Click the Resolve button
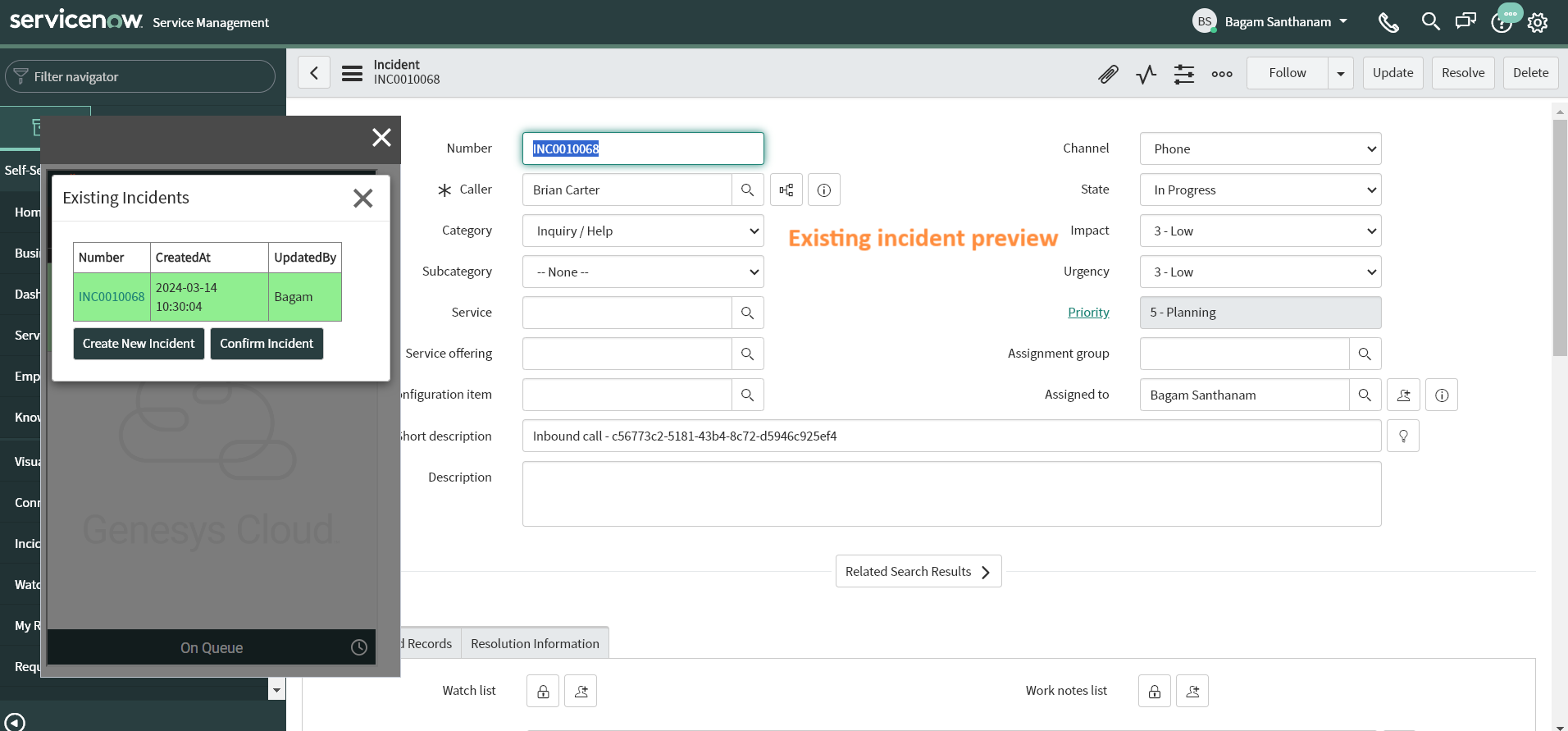The height and width of the screenshot is (731, 1568). click(1463, 73)
